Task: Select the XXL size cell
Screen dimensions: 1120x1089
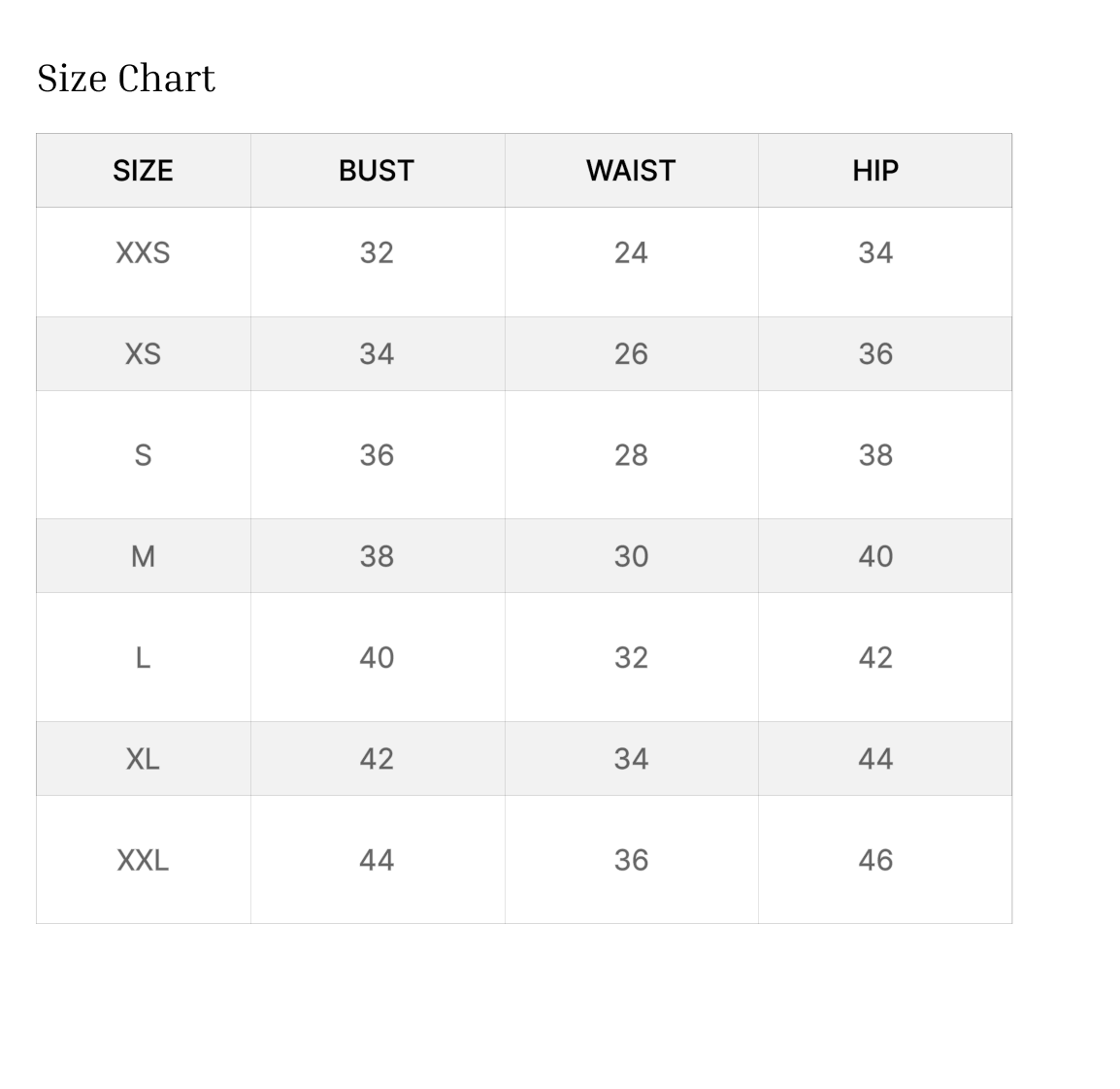Action: 143,860
